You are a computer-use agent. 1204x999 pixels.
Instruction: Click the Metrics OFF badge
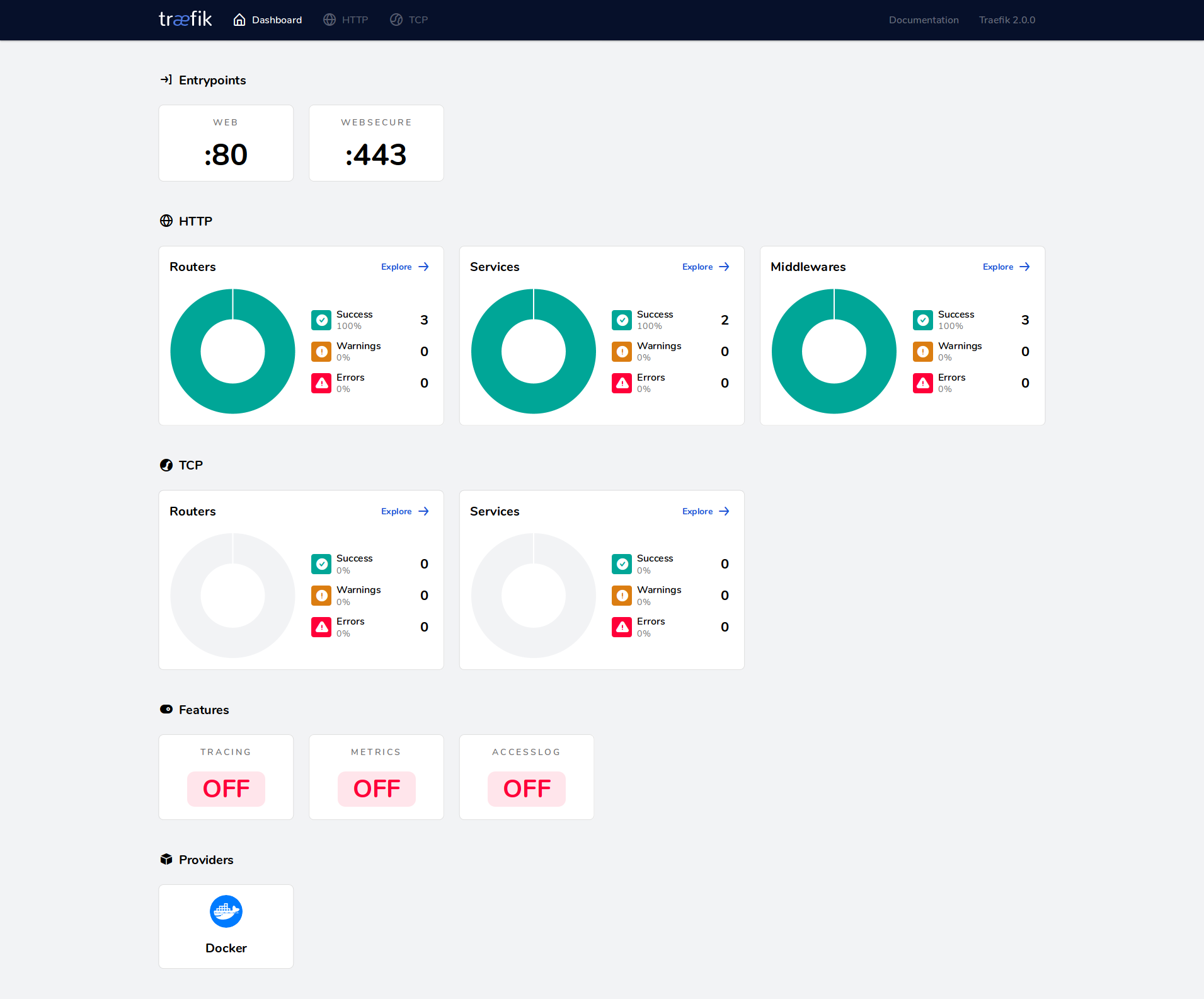(x=376, y=788)
